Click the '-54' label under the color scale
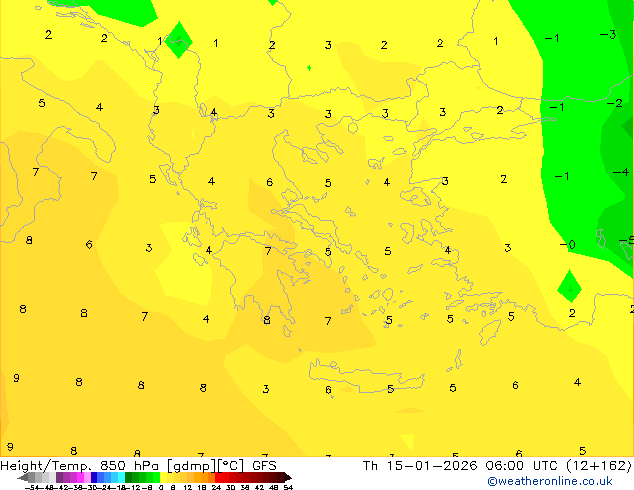634x490 pixels. (x=32, y=487)
